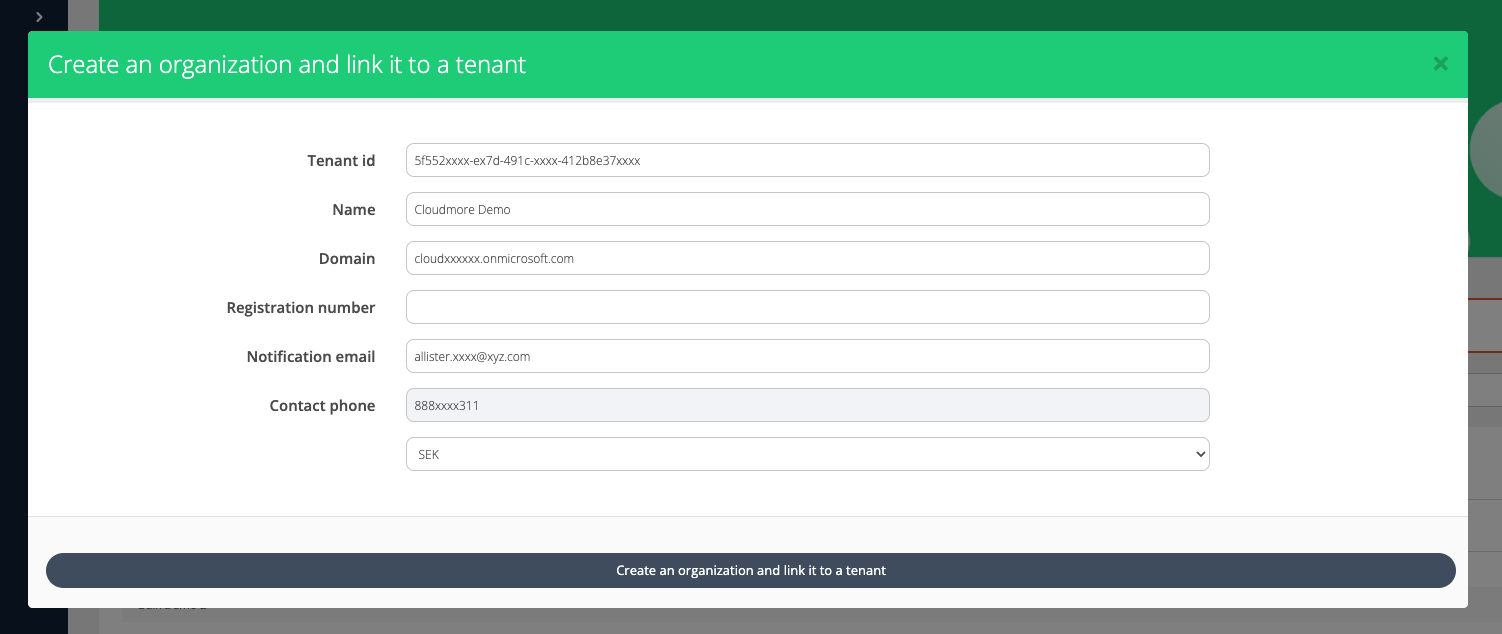Click the Tenant id label
This screenshot has height=634, width=1502.
point(341,160)
